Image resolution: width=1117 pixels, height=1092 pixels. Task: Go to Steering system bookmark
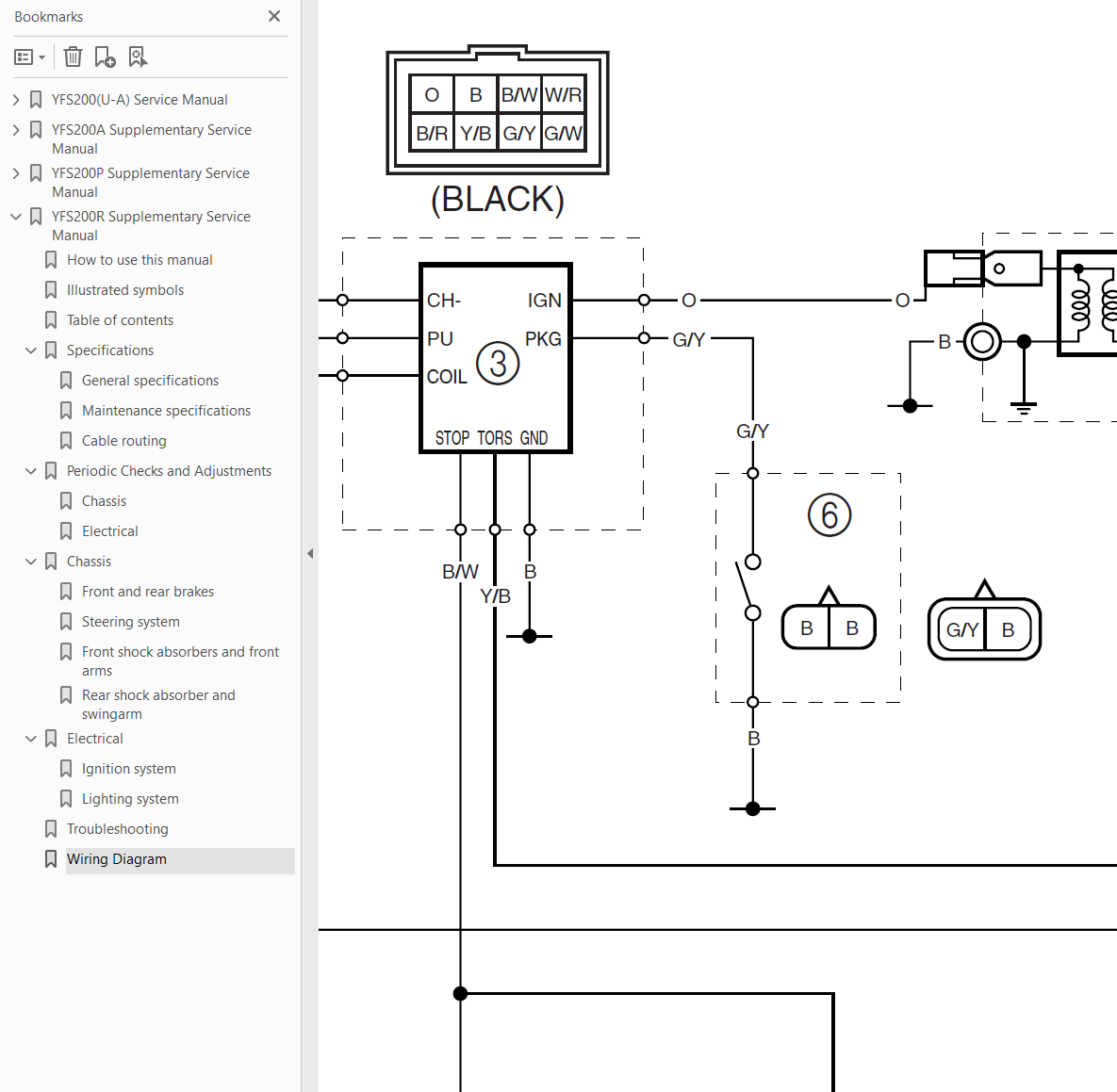130,622
